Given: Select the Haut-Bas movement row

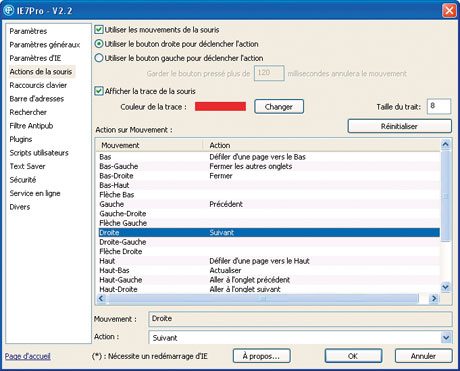Looking at the screenshot, I should tap(269, 270).
